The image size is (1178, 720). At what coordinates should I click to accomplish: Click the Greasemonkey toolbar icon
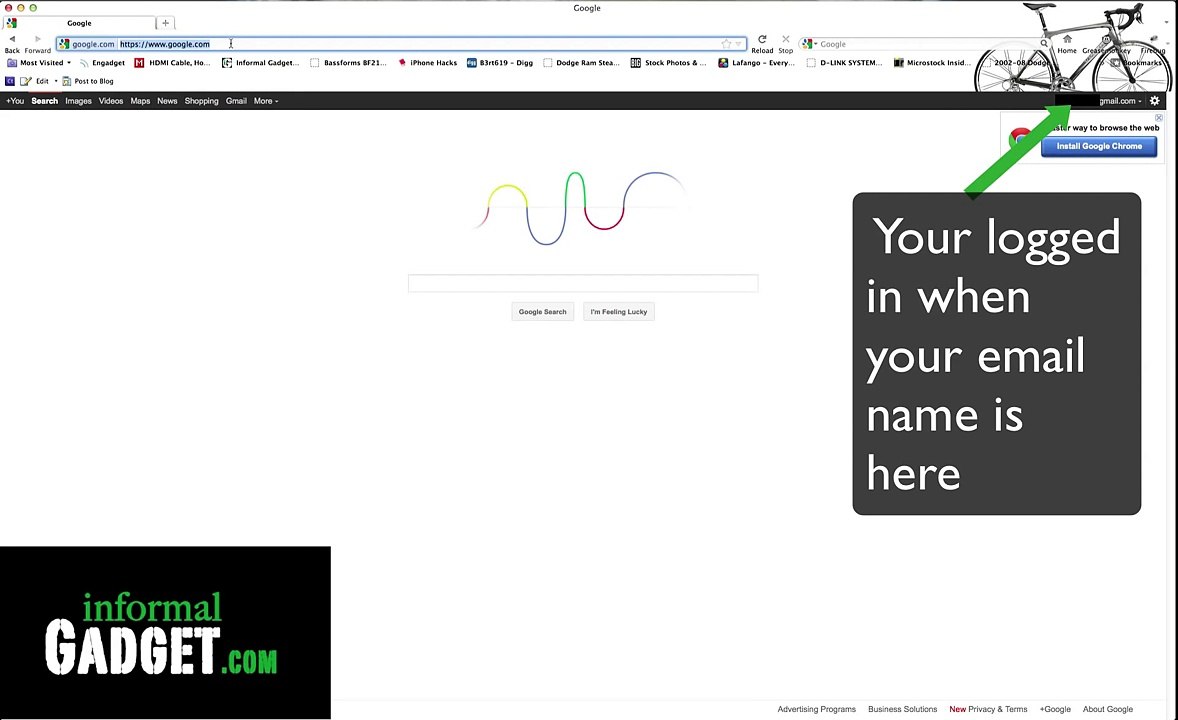(x=1106, y=39)
